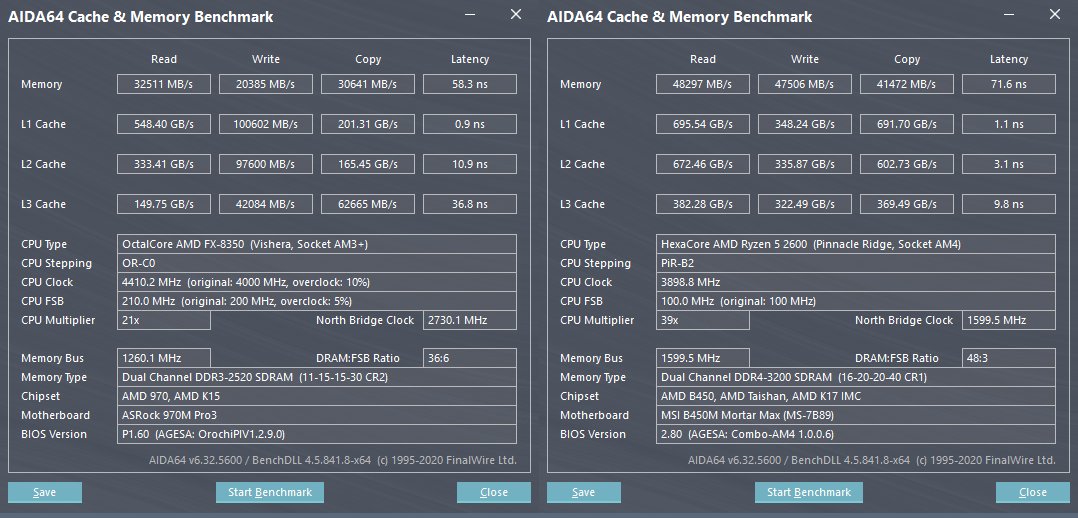Select the OctalCore AMD FX-8350 CPU Type field
The height and width of the screenshot is (518, 1078).
click(x=317, y=244)
